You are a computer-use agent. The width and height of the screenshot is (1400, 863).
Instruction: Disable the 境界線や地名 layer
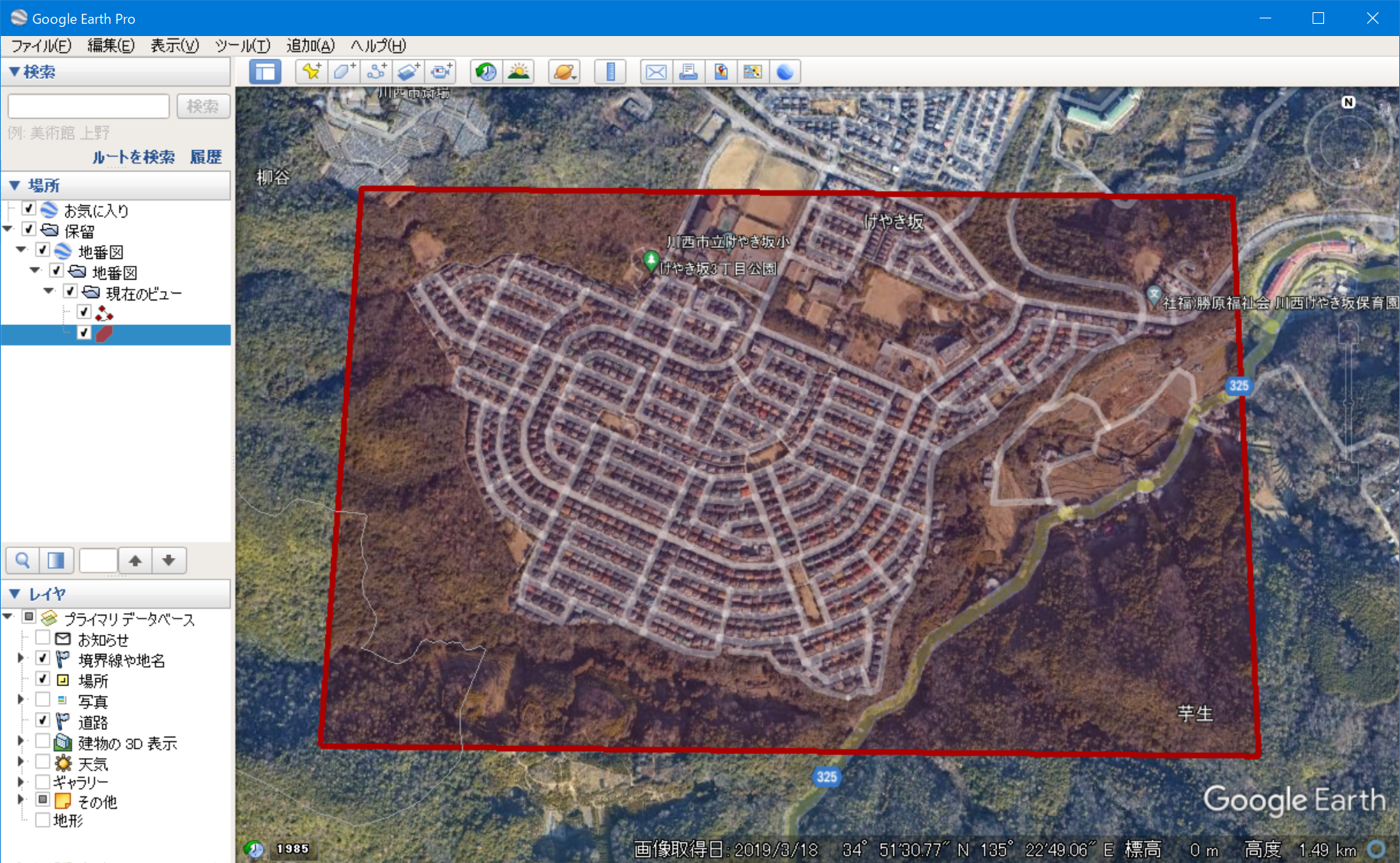point(43,658)
